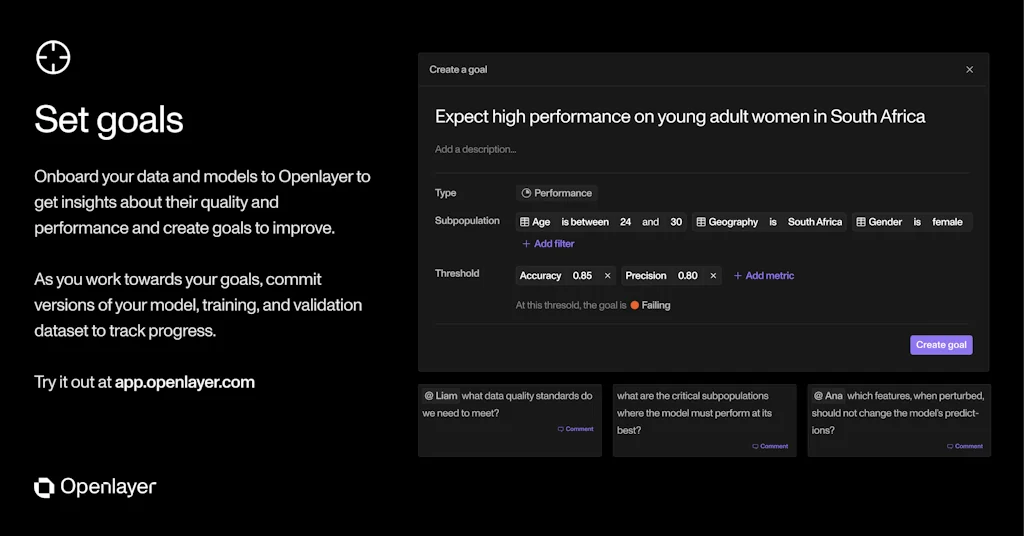Edit the Age upper bound 30

pyautogui.click(x=676, y=222)
